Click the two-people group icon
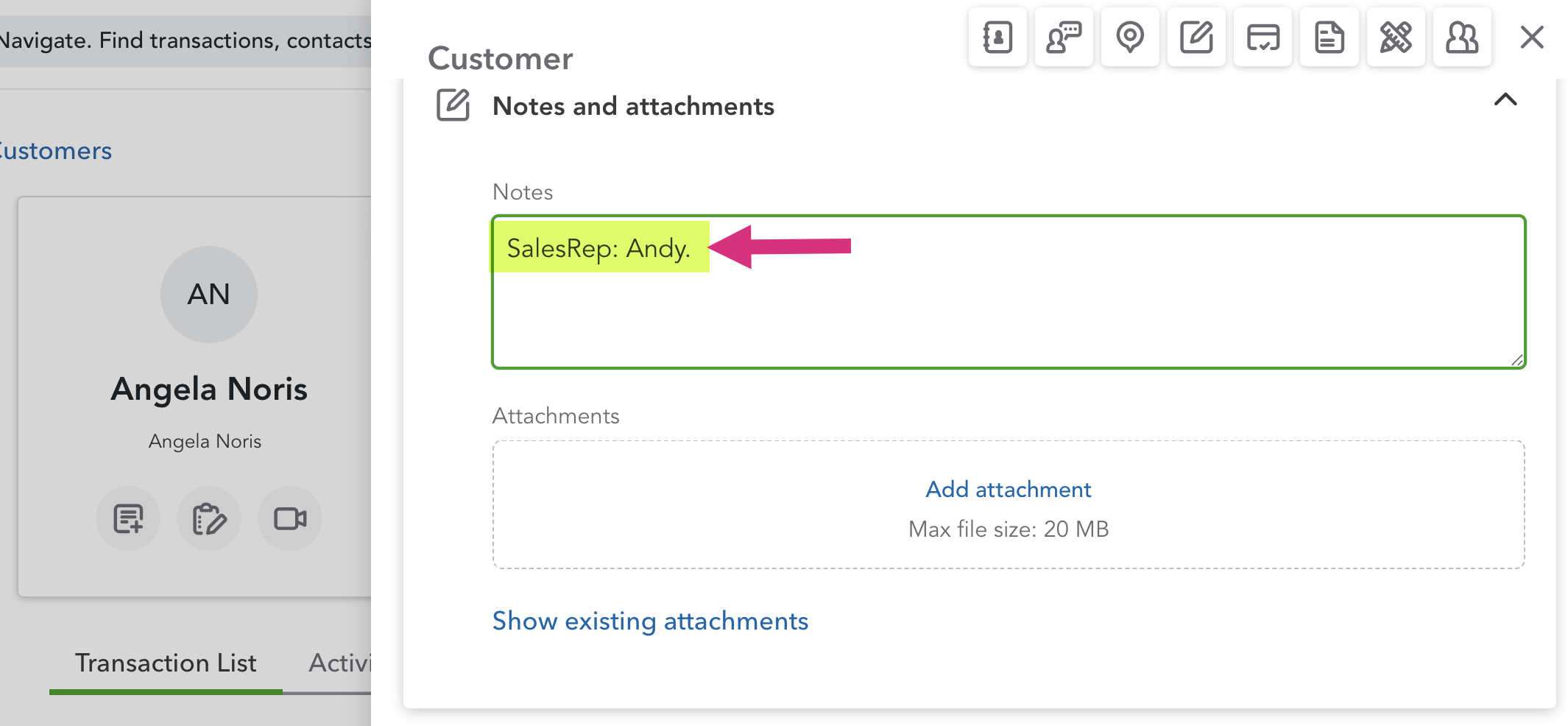The image size is (1568, 726). (1462, 38)
